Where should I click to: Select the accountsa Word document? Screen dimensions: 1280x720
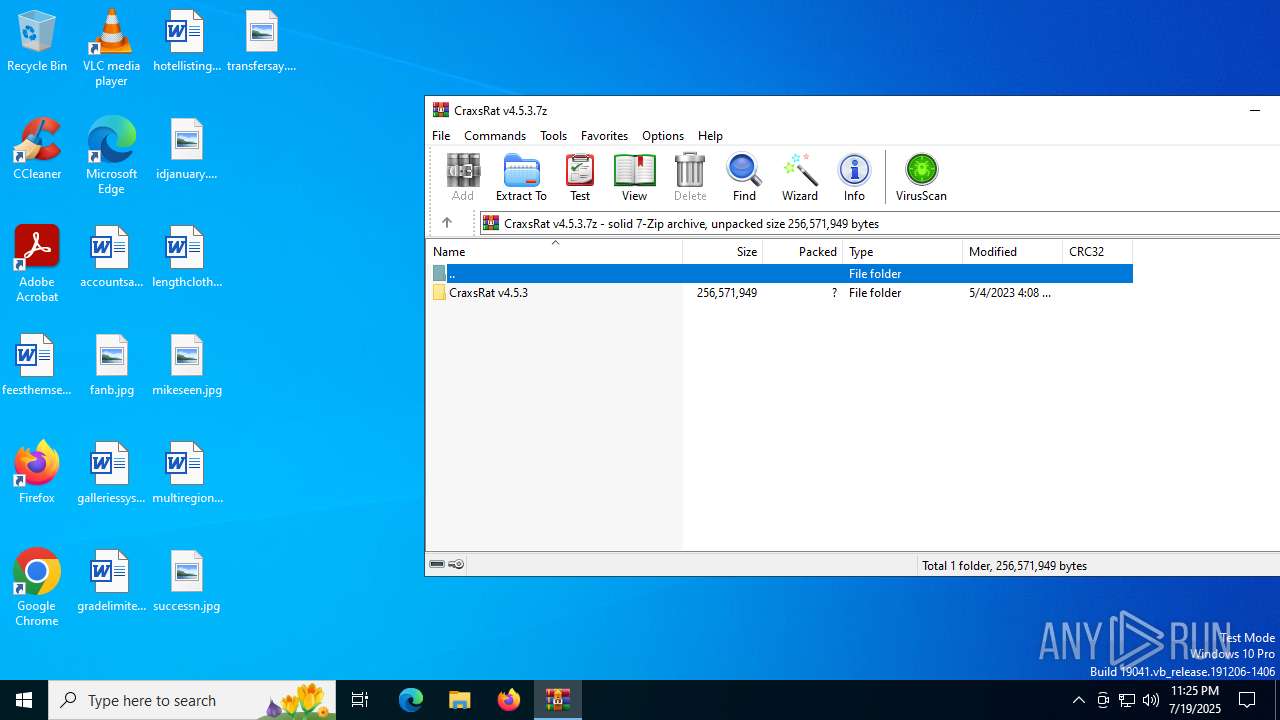point(111,257)
